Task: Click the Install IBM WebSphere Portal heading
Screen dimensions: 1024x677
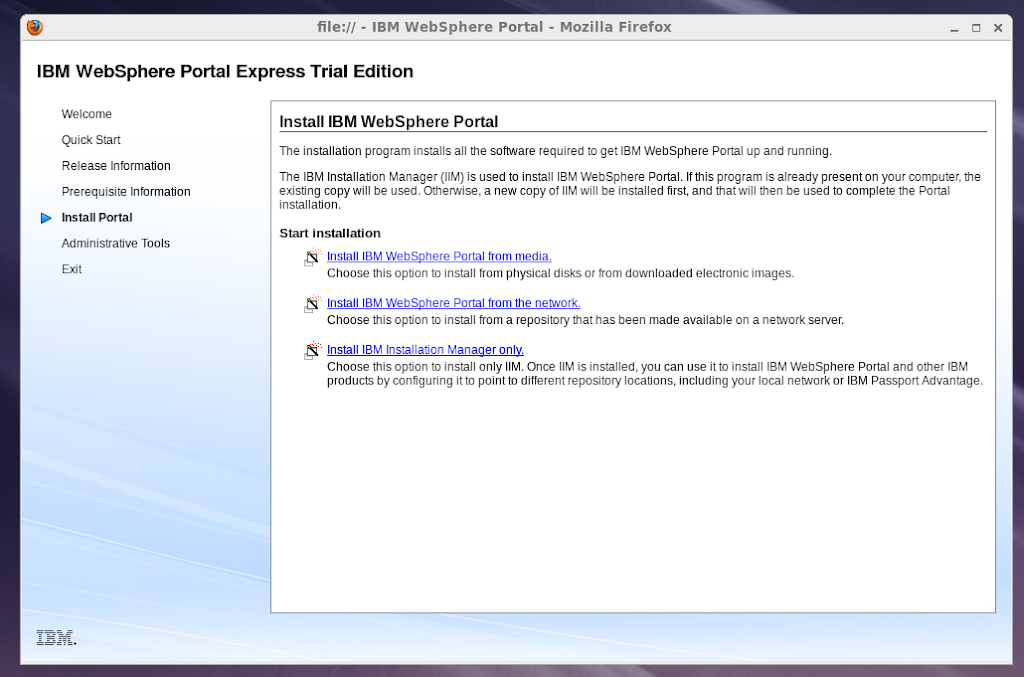Action: (388, 122)
